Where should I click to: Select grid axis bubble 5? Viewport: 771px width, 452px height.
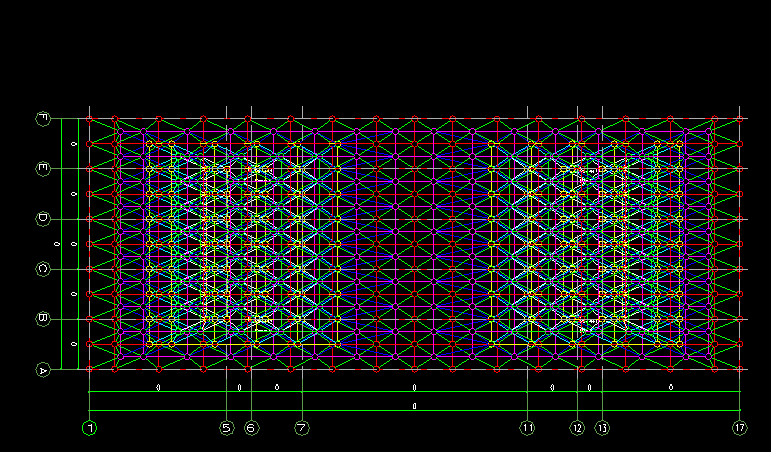[226, 428]
